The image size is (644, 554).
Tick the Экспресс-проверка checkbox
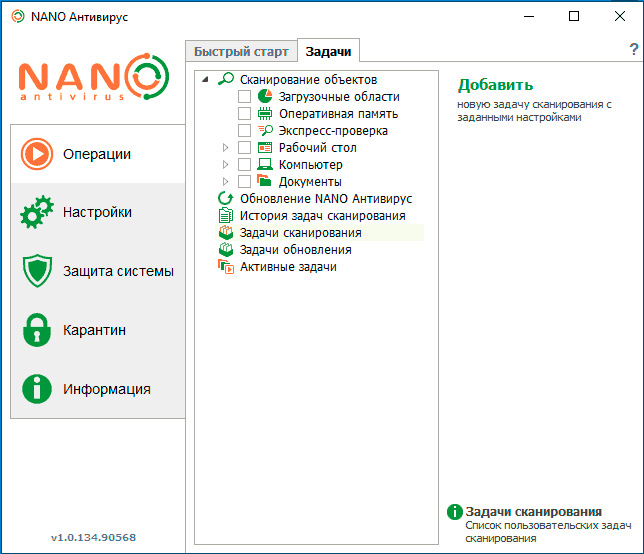244,130
